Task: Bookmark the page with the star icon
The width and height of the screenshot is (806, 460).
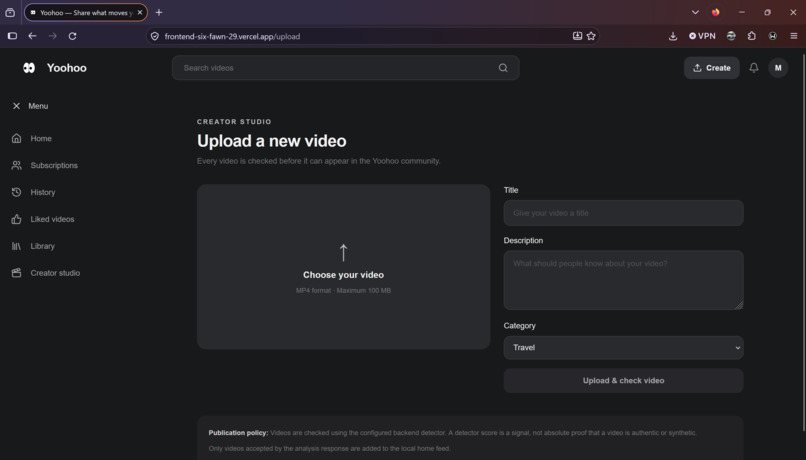Action: 591,36
